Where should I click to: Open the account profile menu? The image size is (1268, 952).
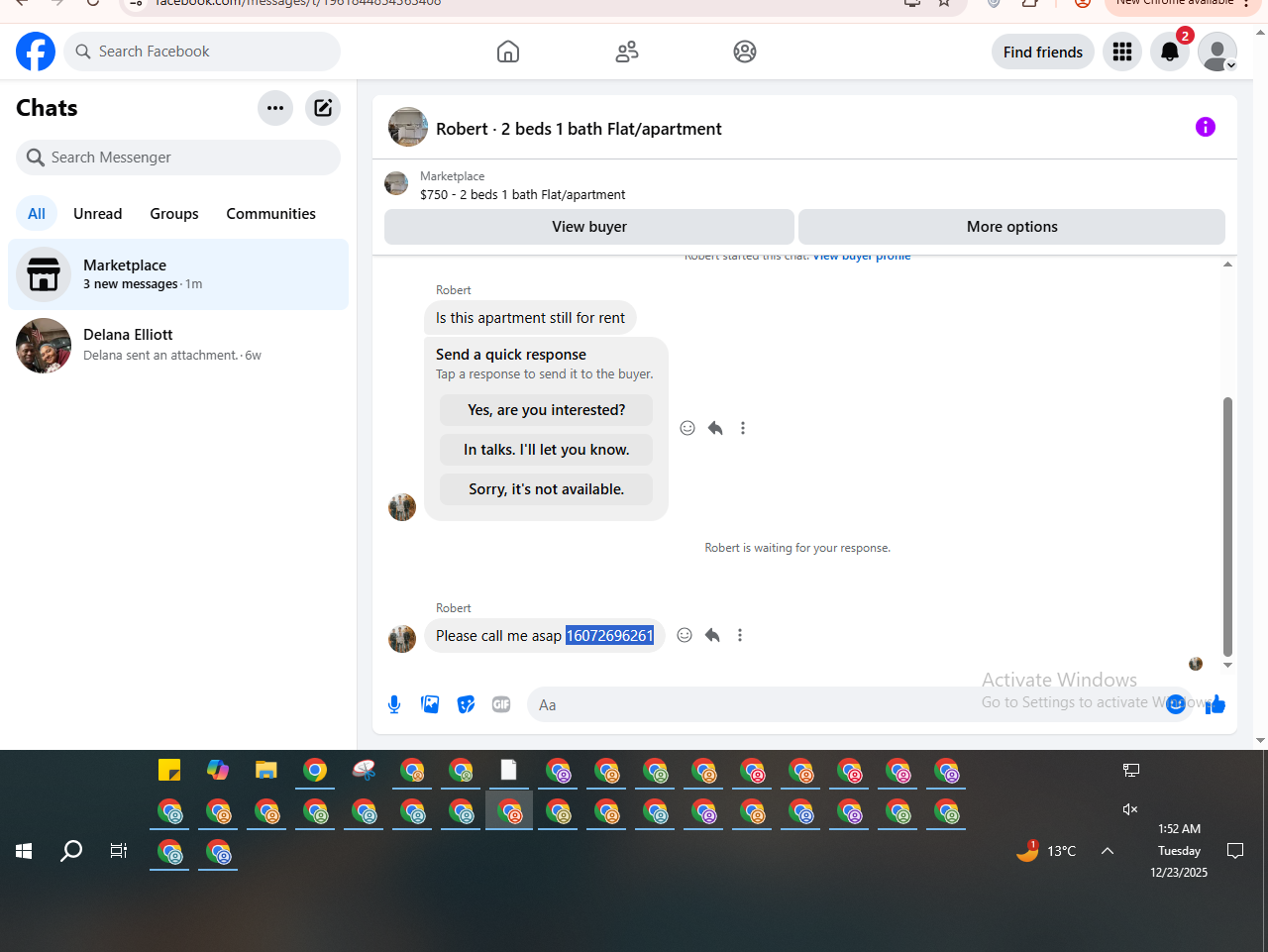(1217, 52)
